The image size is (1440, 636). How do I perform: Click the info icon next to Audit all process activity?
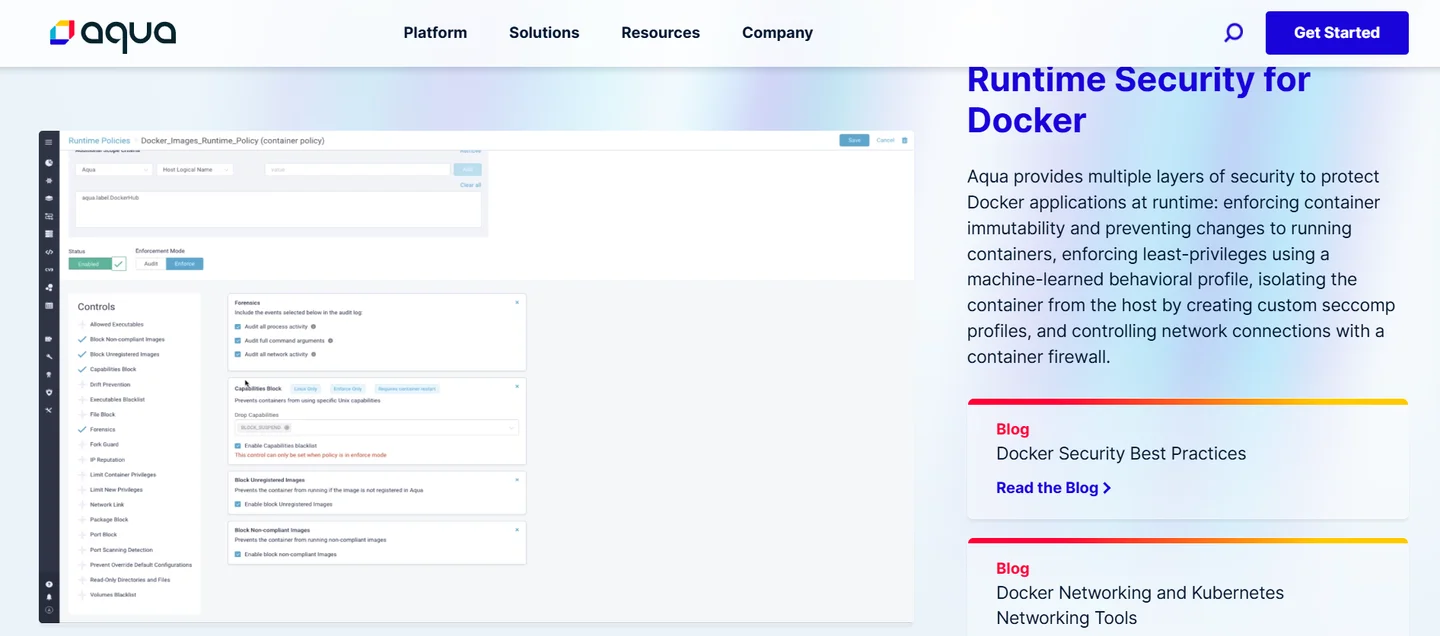click(x=313, y=326)
